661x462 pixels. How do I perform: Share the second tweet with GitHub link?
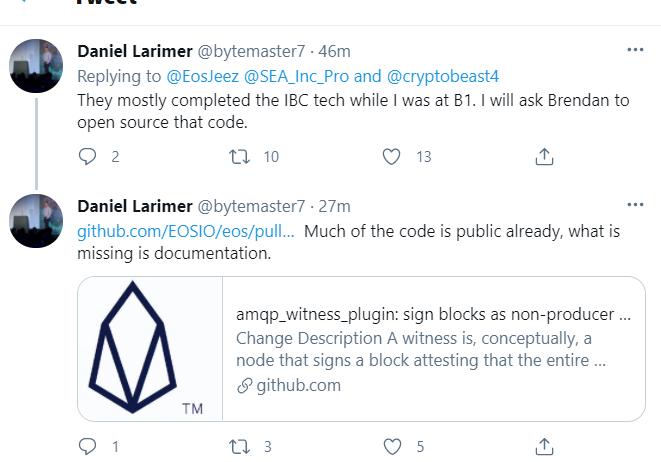pyautogui.click(x=544, y=447)
